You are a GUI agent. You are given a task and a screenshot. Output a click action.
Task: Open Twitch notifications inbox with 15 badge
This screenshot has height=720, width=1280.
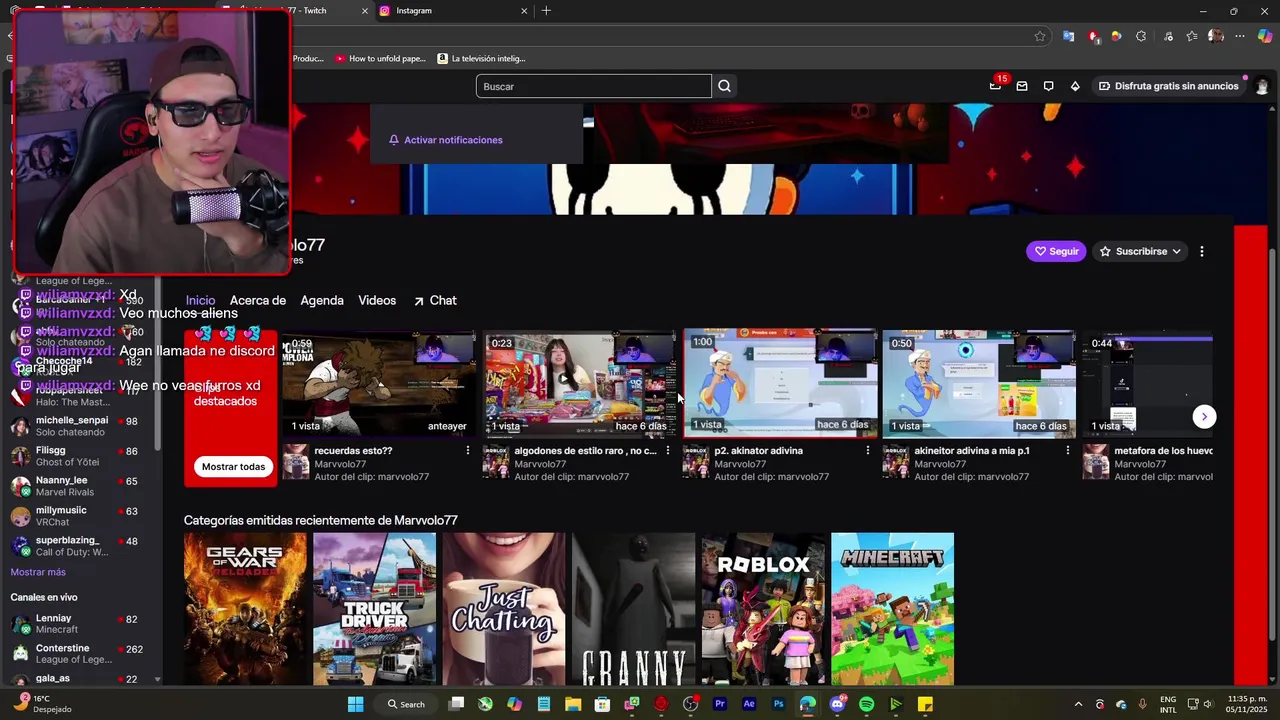[996, 86]
